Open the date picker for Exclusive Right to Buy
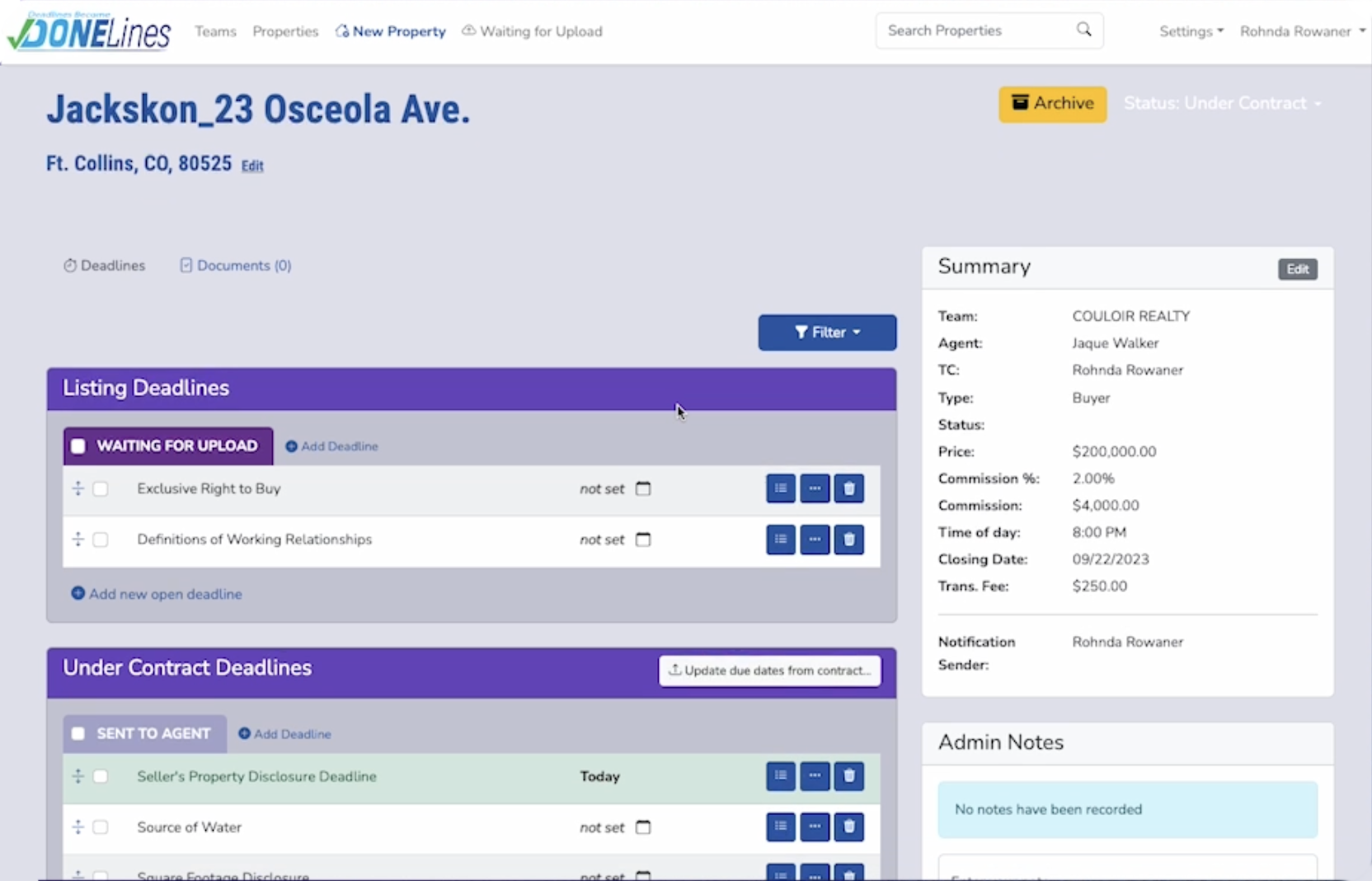Image resolution: width=1372 pixels, height=881 pixels. tap(643, 488)
